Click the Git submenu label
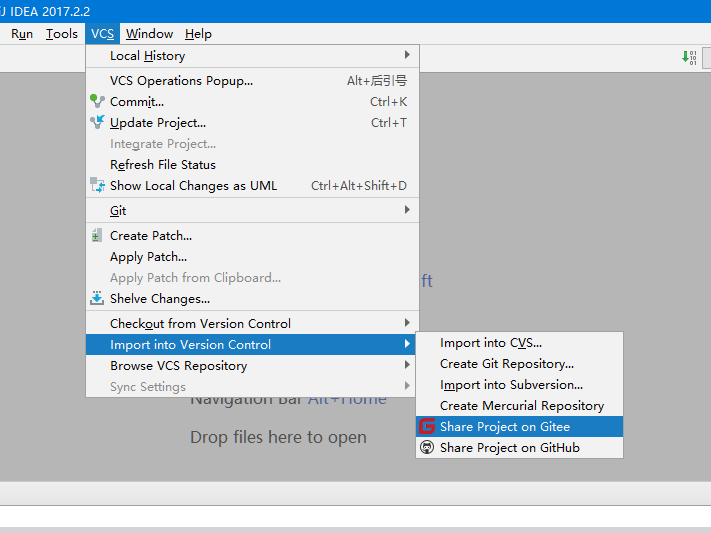 point(118,211)
